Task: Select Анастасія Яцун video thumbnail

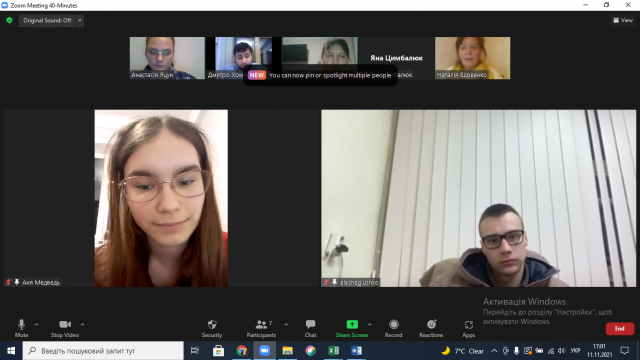Action: [x=167, y=58]
